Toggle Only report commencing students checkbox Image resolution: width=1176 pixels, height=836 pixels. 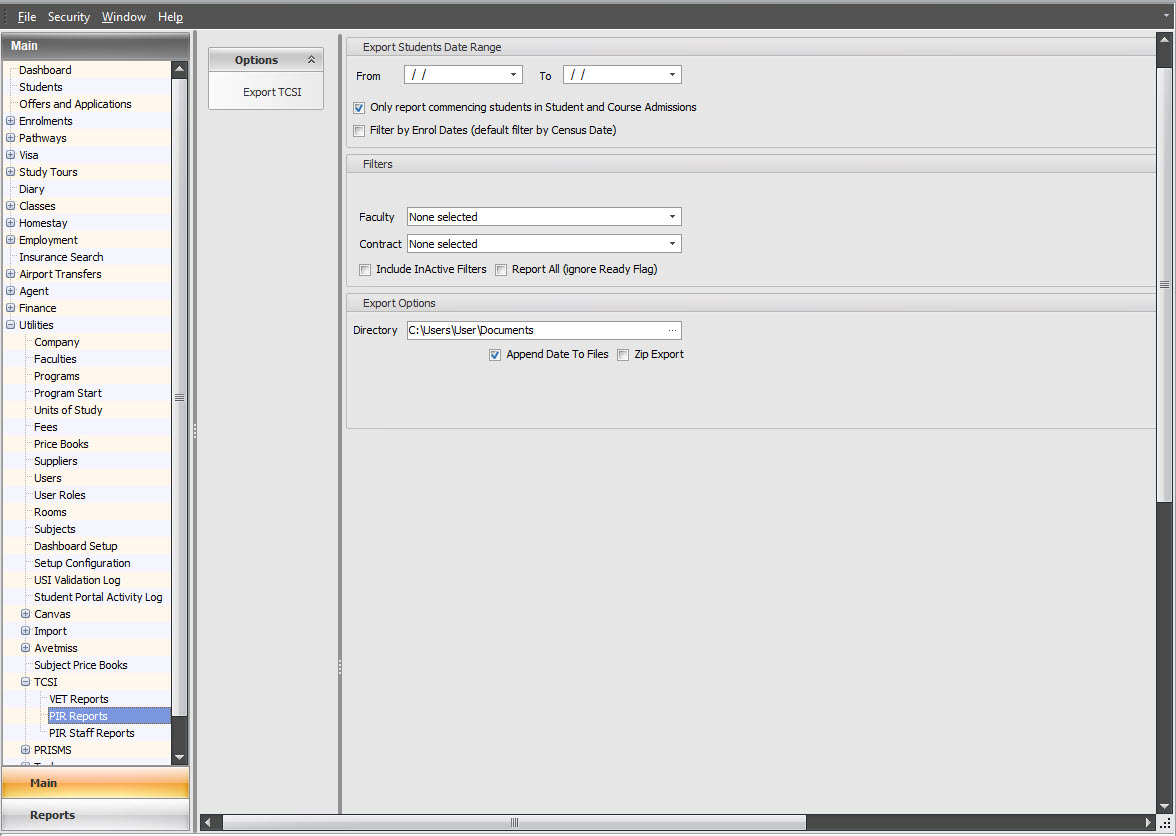coord(359,107)
